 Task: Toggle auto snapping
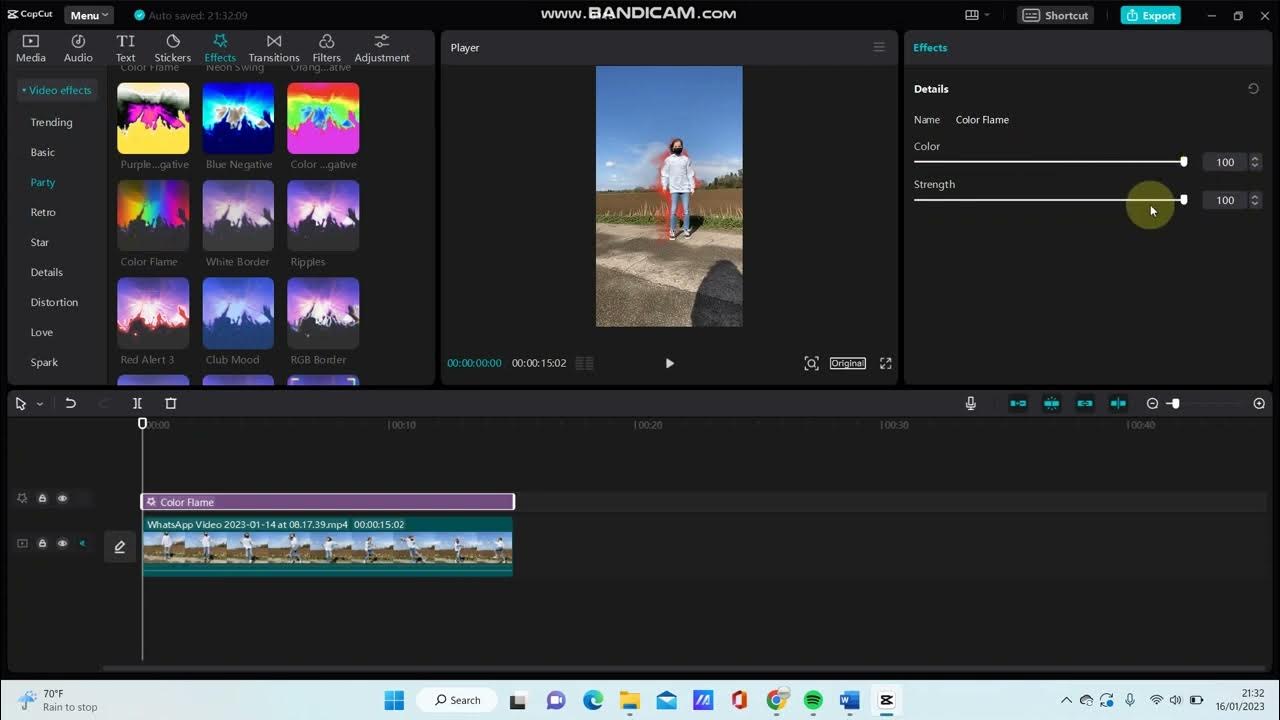pos(1051,403)
